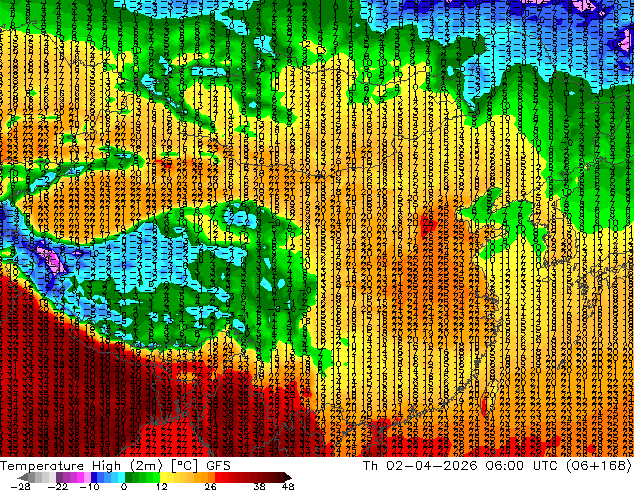Click the dark blue legend swatch above -10
The height and width of the screenshot is (490, 634).
94,477
